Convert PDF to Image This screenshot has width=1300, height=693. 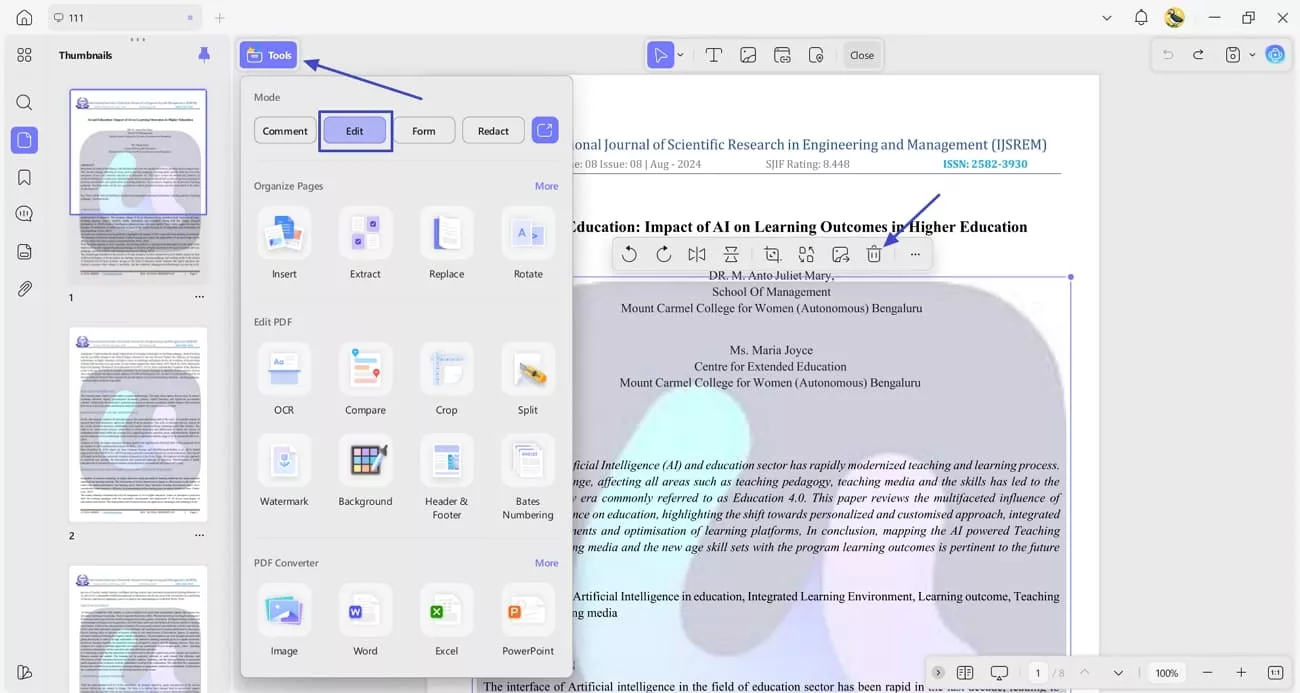(x=284, y=620)
